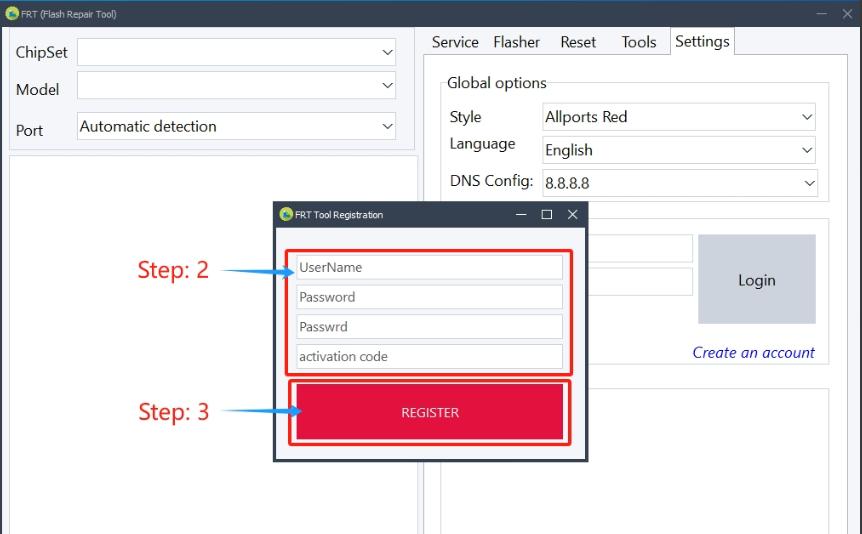
Task: Open the Reset tab
Action: point(578,42)
